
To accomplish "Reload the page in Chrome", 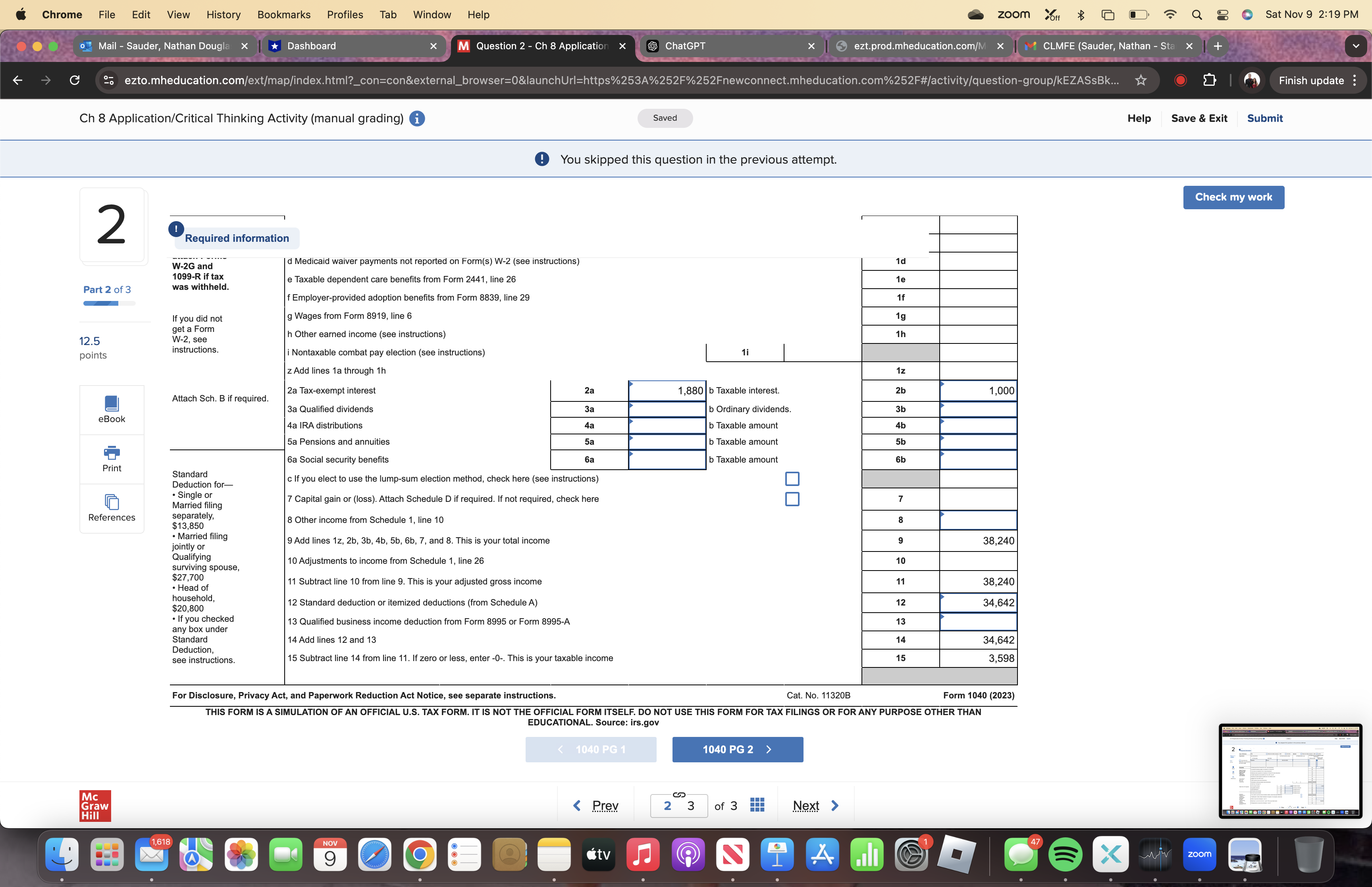I will coord(75,81).
